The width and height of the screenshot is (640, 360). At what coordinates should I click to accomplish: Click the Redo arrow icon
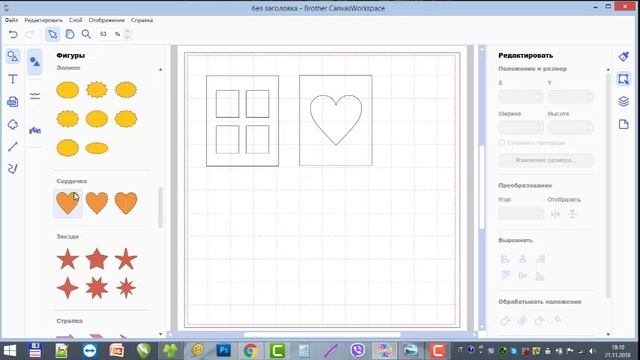click(x=29, y=34)
